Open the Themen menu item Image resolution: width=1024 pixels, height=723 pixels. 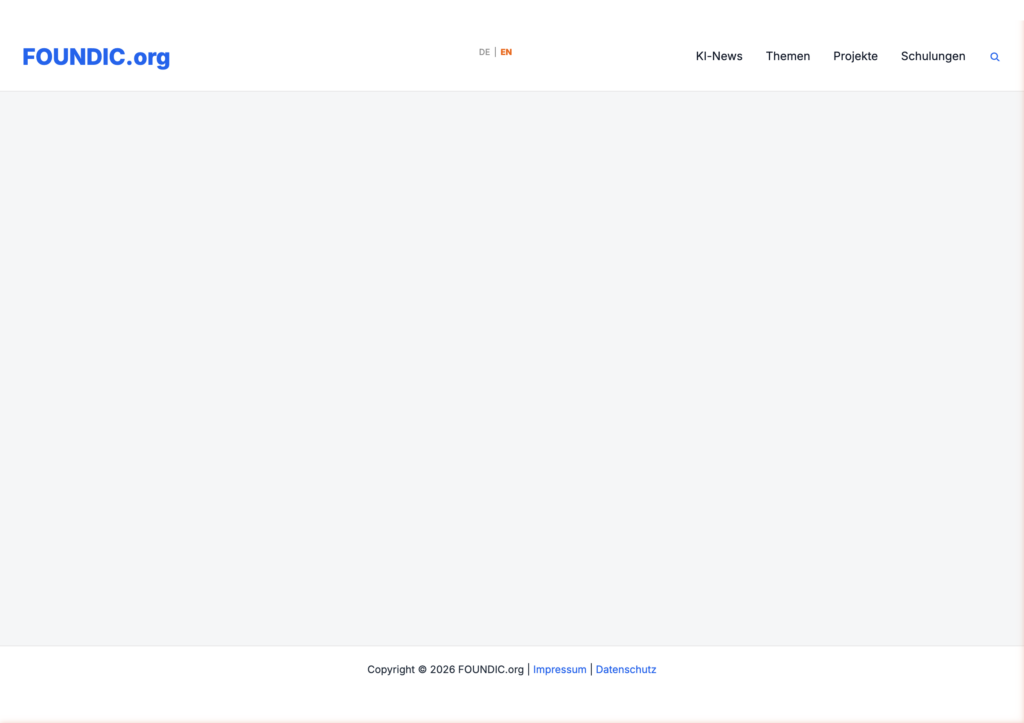point(788,56)
